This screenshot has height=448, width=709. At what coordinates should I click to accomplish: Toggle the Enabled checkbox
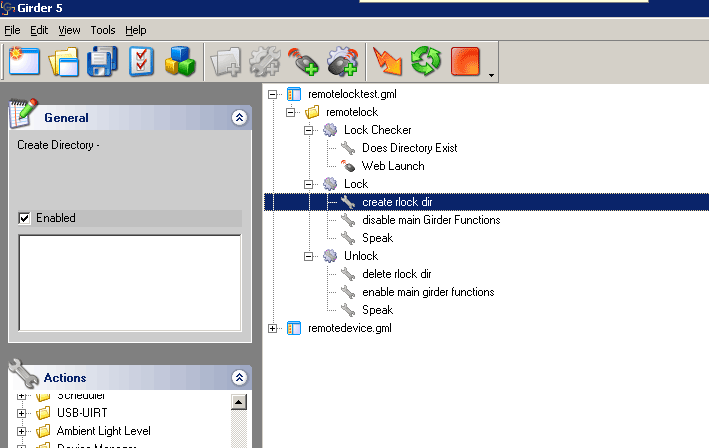25,218
